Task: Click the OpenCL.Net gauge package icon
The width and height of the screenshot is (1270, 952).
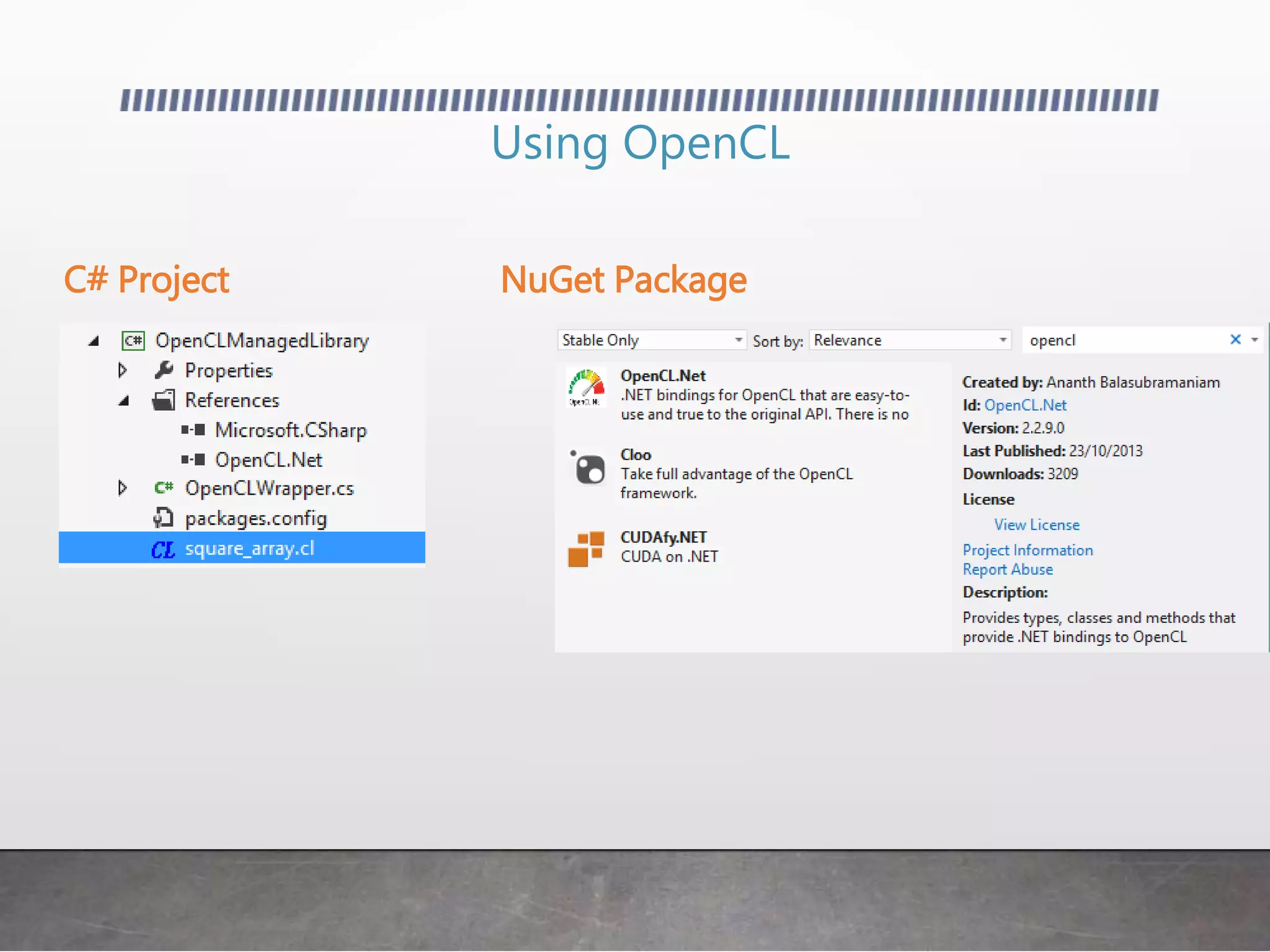Action: [x=586, y=389]
